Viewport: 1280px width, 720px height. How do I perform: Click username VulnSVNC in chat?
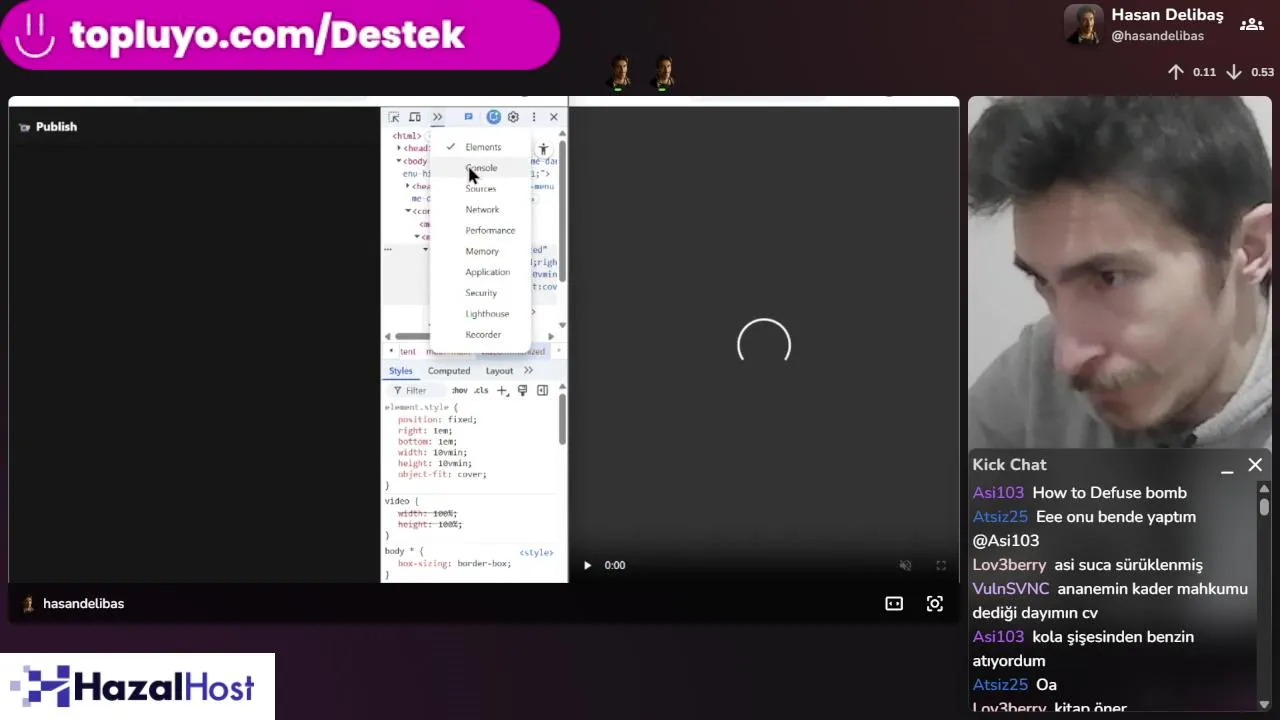click(x=1011, y=589)
